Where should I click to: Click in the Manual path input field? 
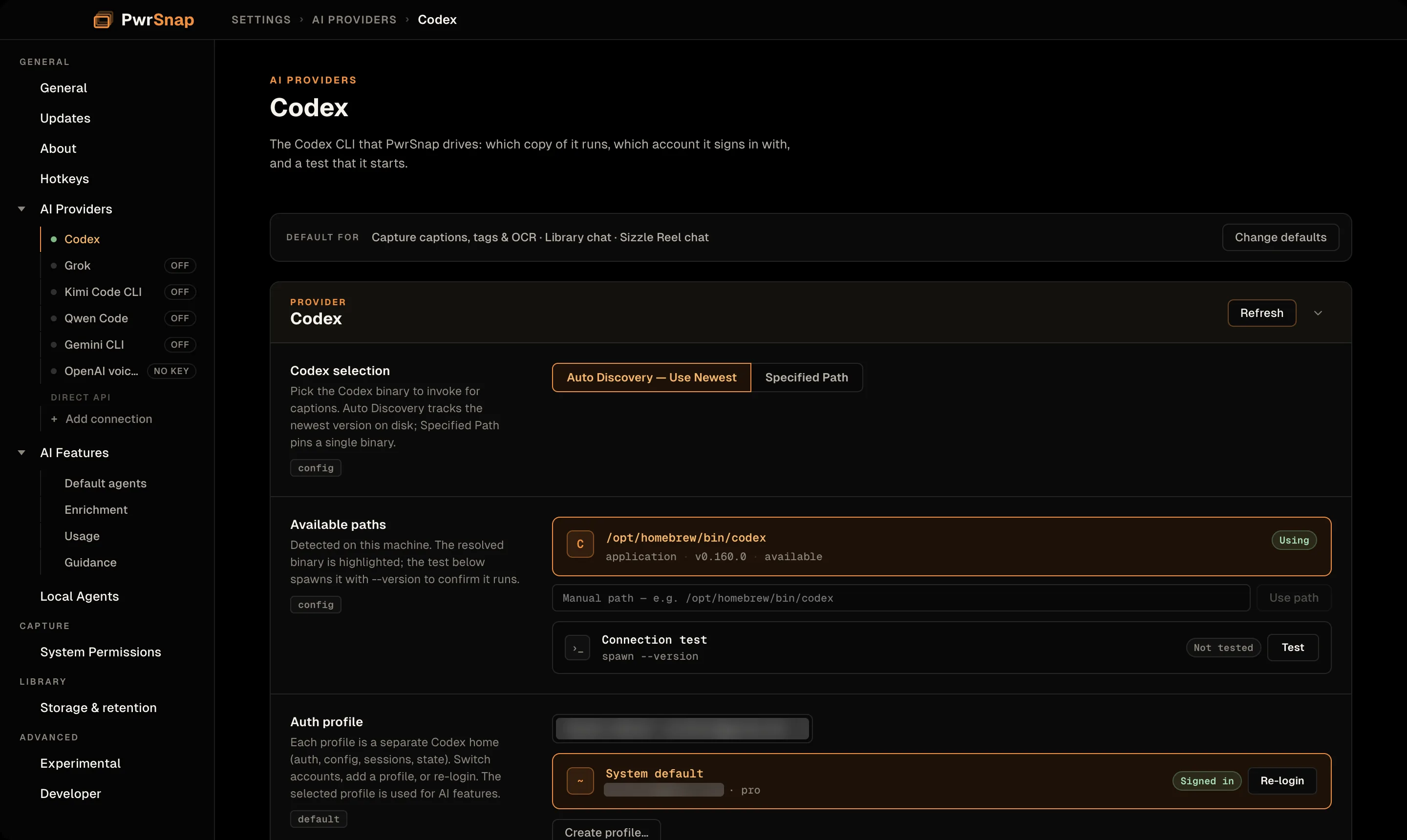pos(901,598)
